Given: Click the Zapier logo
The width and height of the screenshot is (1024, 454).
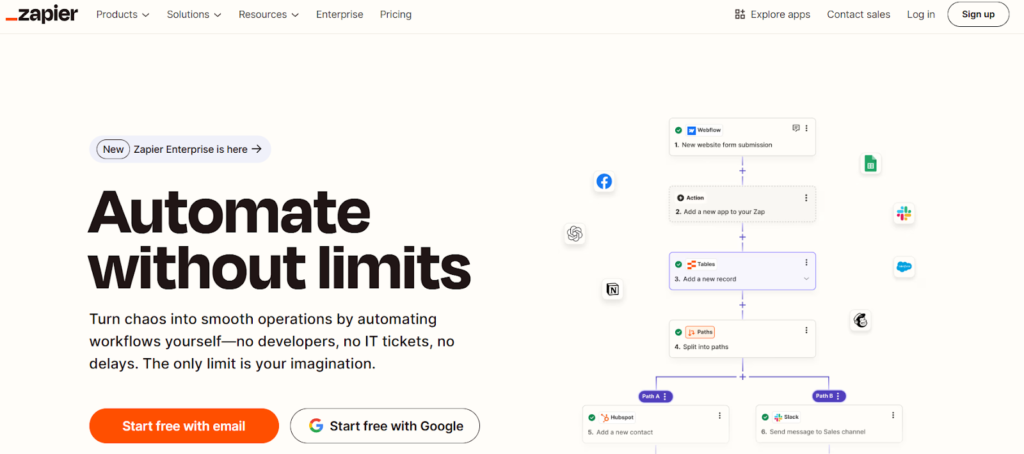Looking at the screenshot, I should click(x=41, y=14).
